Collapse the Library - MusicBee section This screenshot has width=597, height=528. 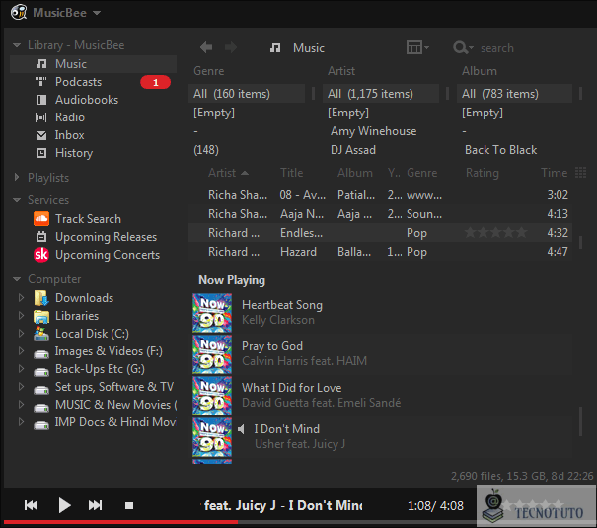tap(17, 45)
